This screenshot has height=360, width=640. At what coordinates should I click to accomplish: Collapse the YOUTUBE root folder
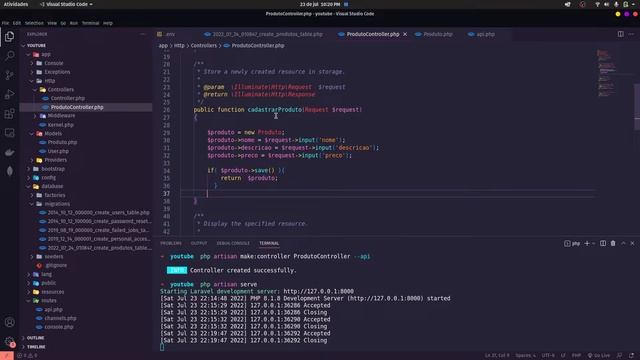pyautogui.click(x=36, y=46)
